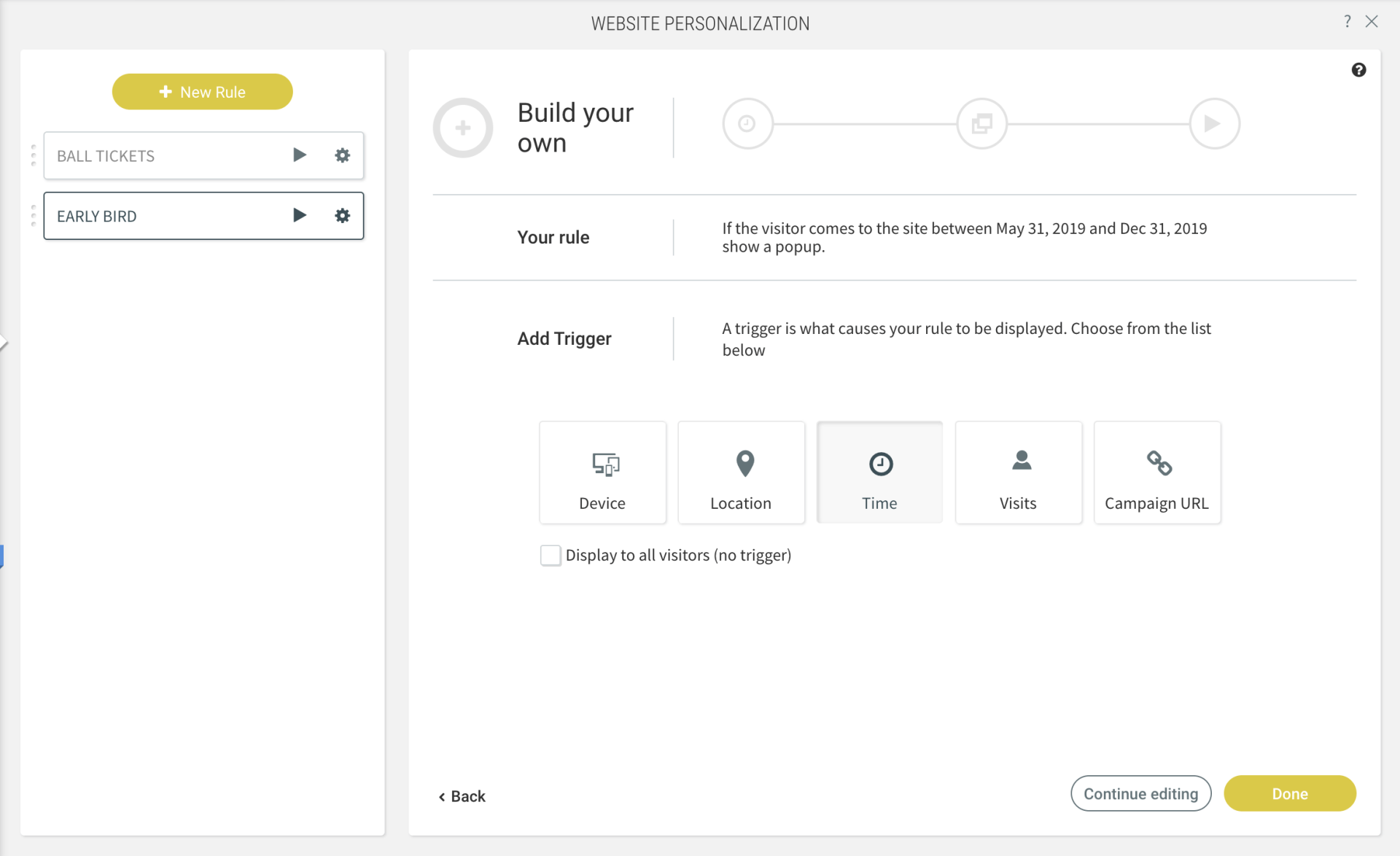Screen dimensions: 1400x856
Task: Choose the Location trigger
Action: 741,472
